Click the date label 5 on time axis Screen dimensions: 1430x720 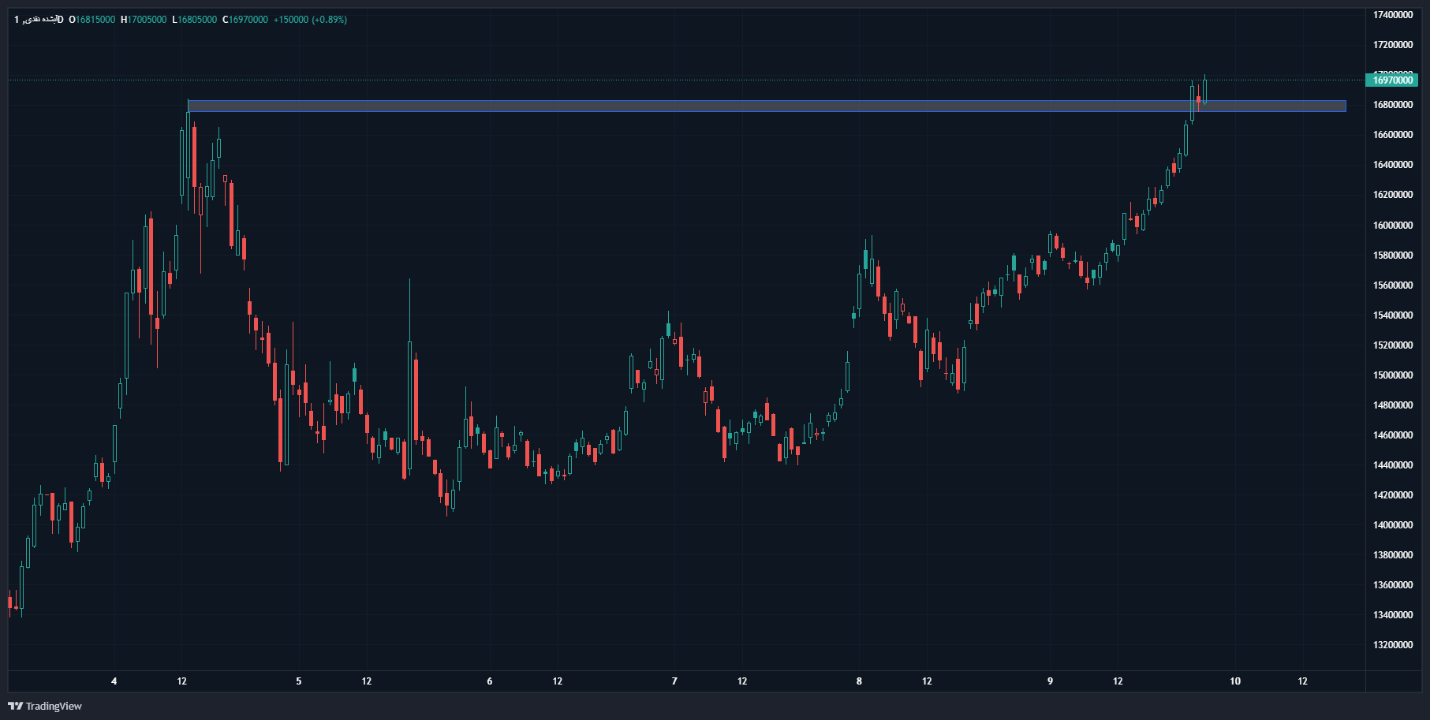coord(299,681)
